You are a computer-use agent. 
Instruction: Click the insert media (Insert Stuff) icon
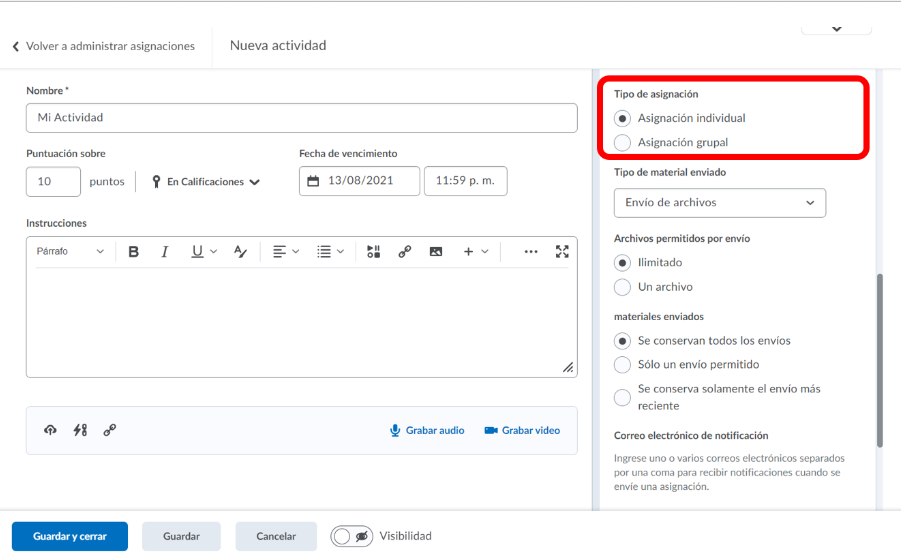pos(373,252)
